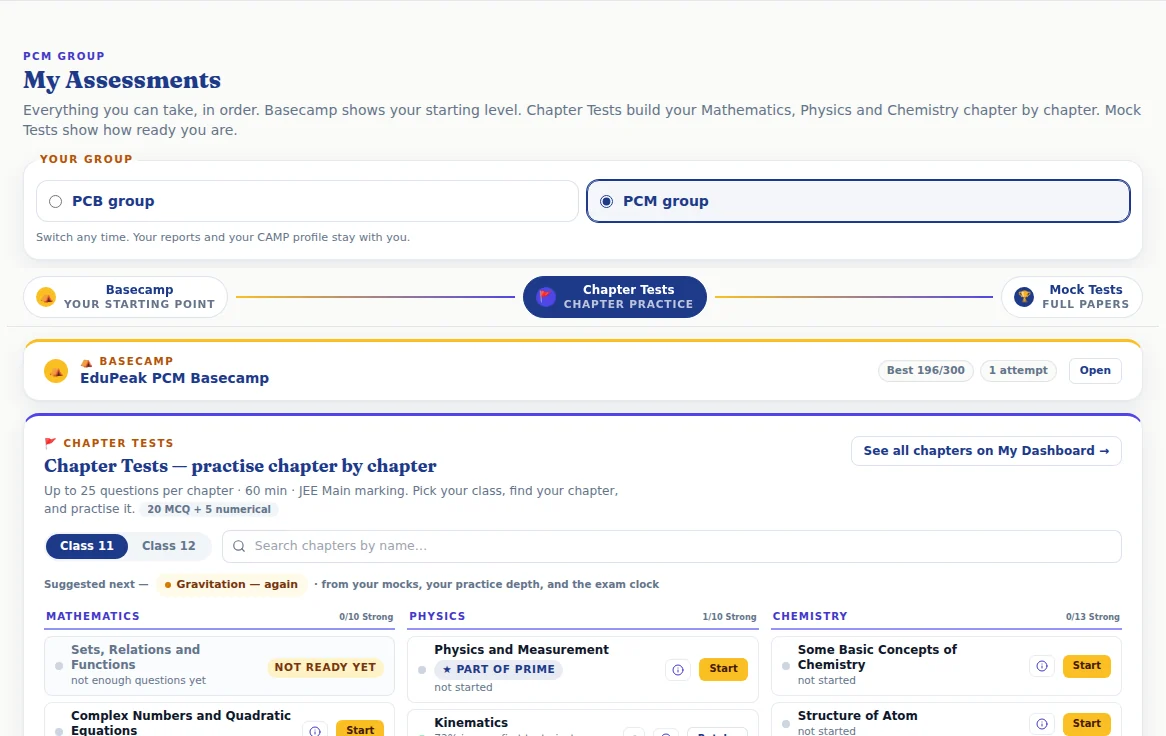1166x736 pixels.
Task: Show info for Some Basic Concepts of Chemistry
Action: click(x=1042, y=666)
